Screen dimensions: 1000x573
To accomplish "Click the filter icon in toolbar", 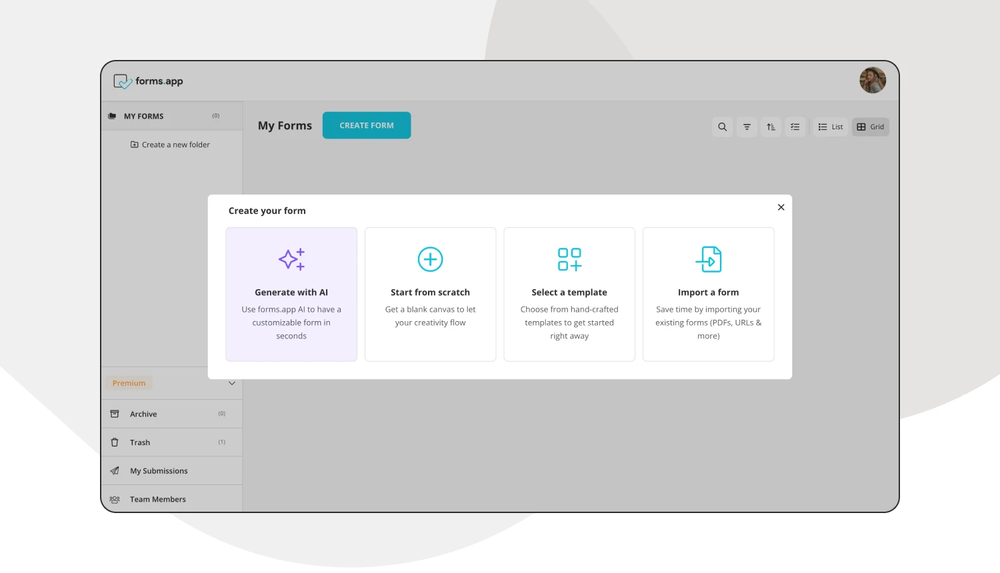I will [747, 127].
